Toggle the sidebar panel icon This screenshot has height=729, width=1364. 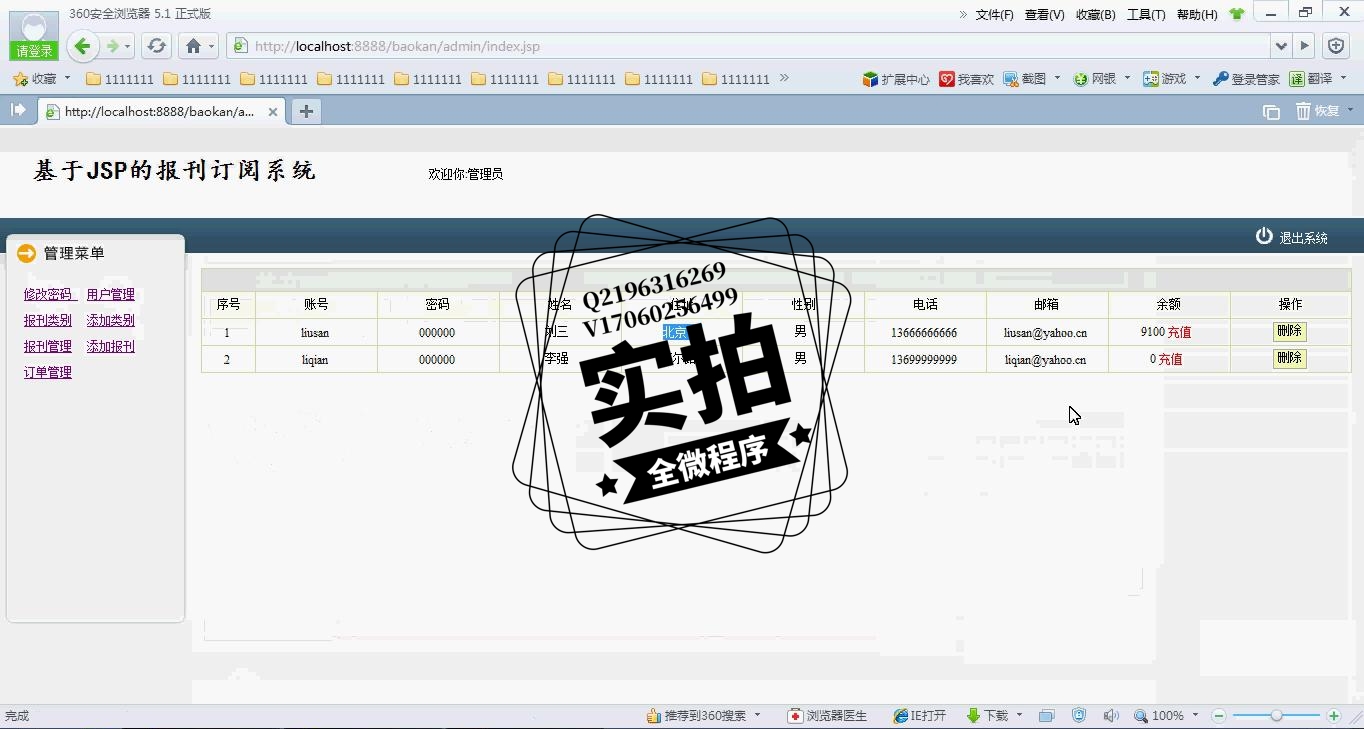[18, 110]
